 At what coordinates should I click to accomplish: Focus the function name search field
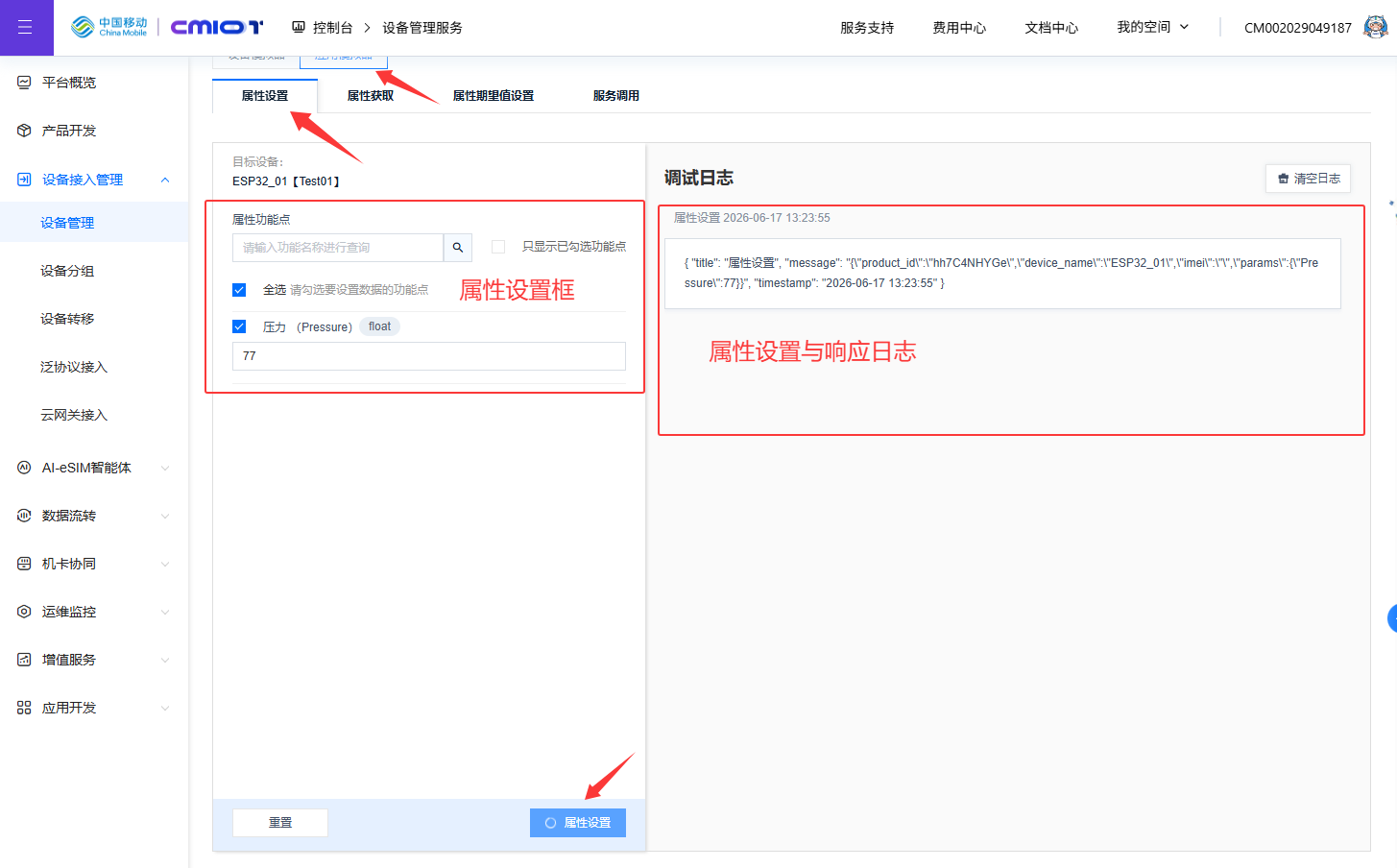pyautogui.click(x=338, y=248)
